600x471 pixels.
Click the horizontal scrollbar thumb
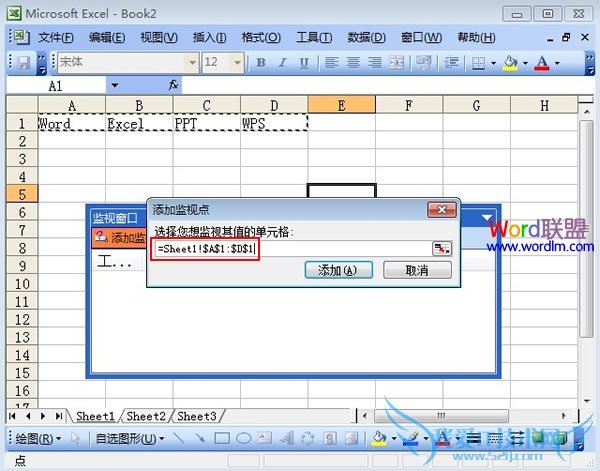click(441, 416)
